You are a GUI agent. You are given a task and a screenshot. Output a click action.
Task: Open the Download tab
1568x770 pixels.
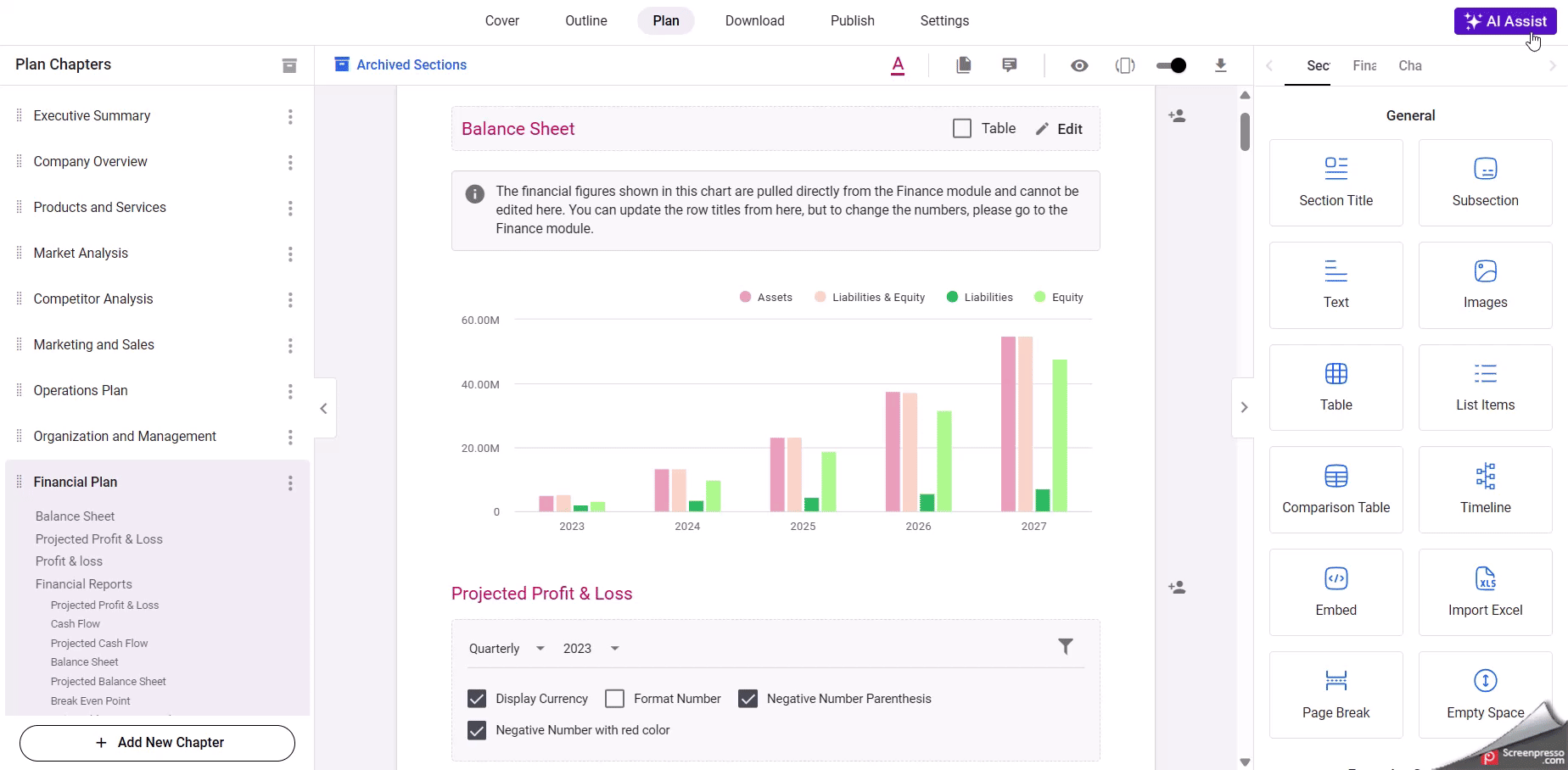coord(755,21)
